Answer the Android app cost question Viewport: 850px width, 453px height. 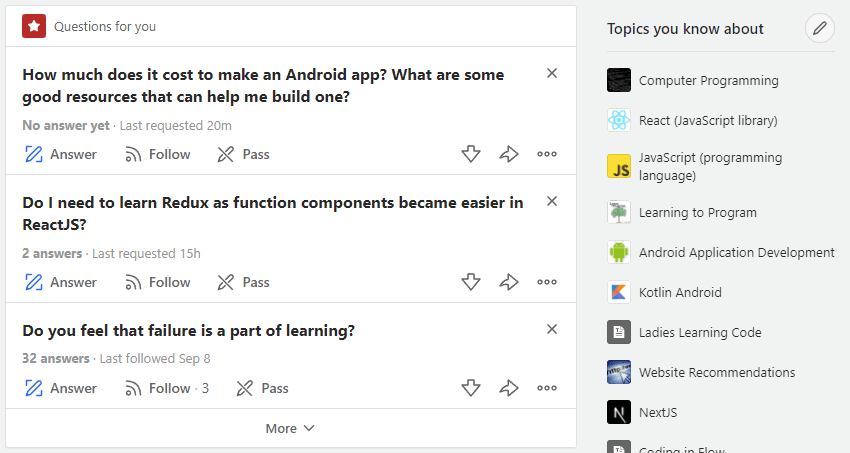coord(61,154)
